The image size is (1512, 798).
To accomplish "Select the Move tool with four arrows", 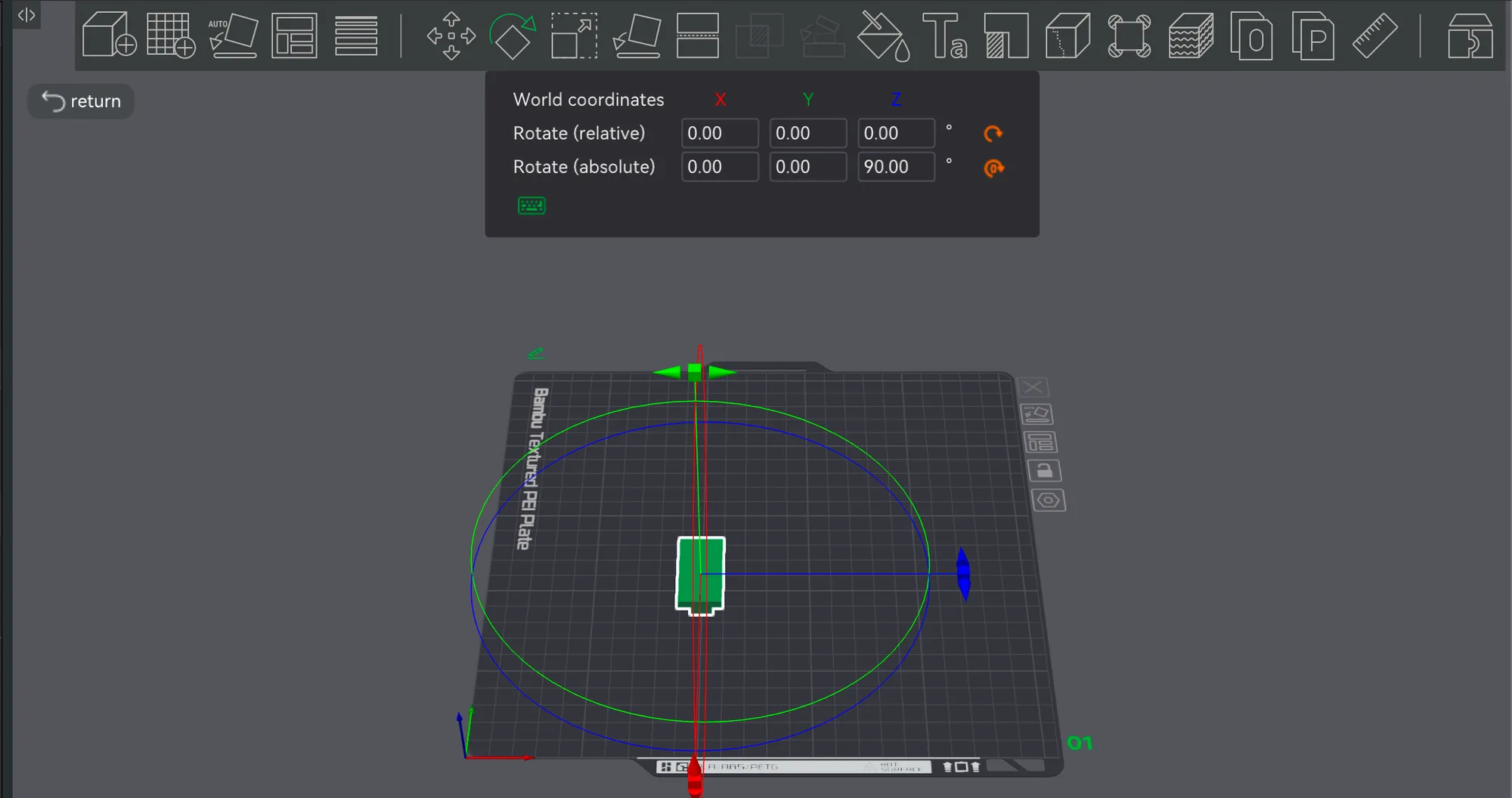I will (451, 36).
